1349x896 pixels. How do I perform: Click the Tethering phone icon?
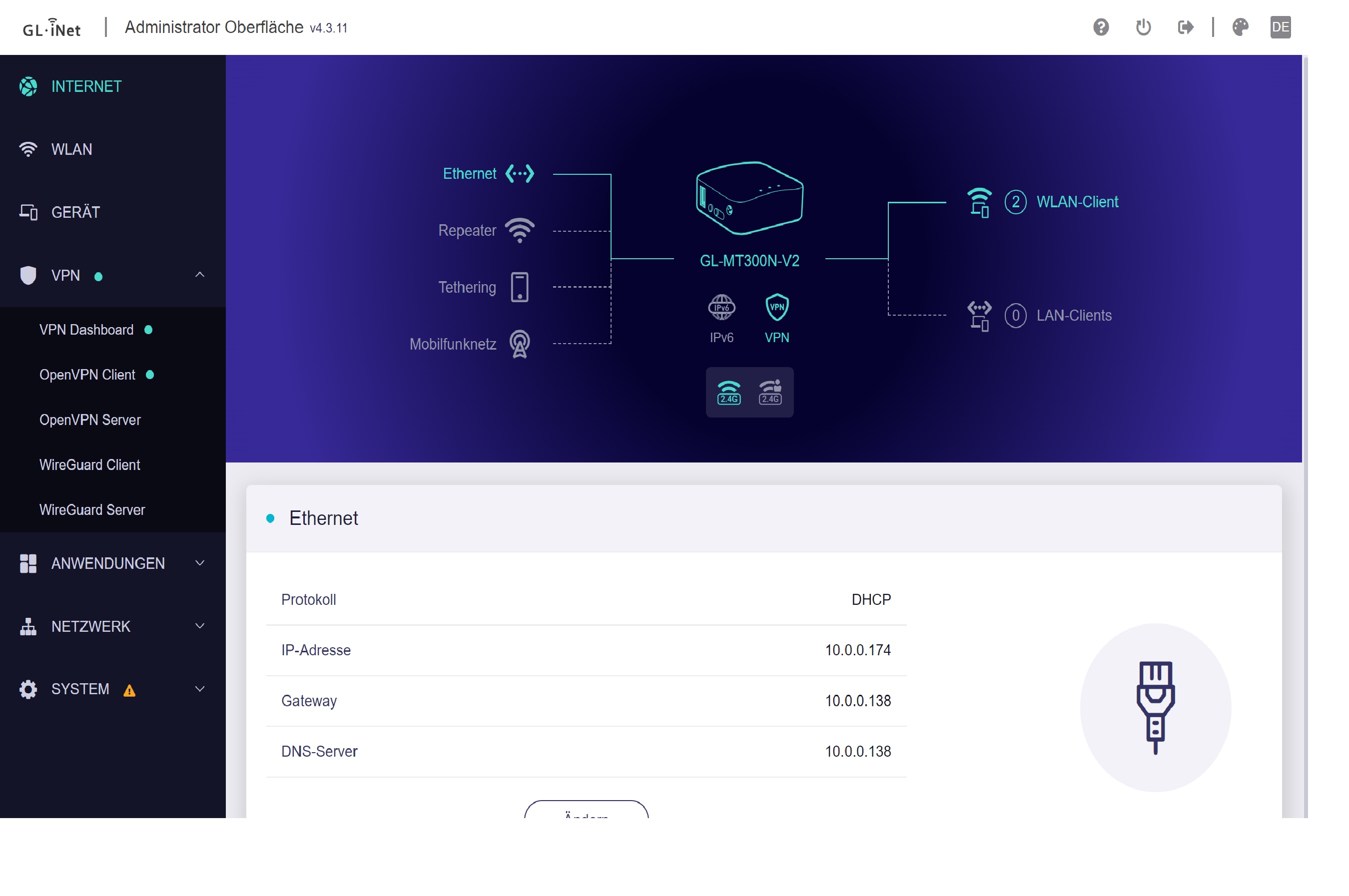click(519, 287)
